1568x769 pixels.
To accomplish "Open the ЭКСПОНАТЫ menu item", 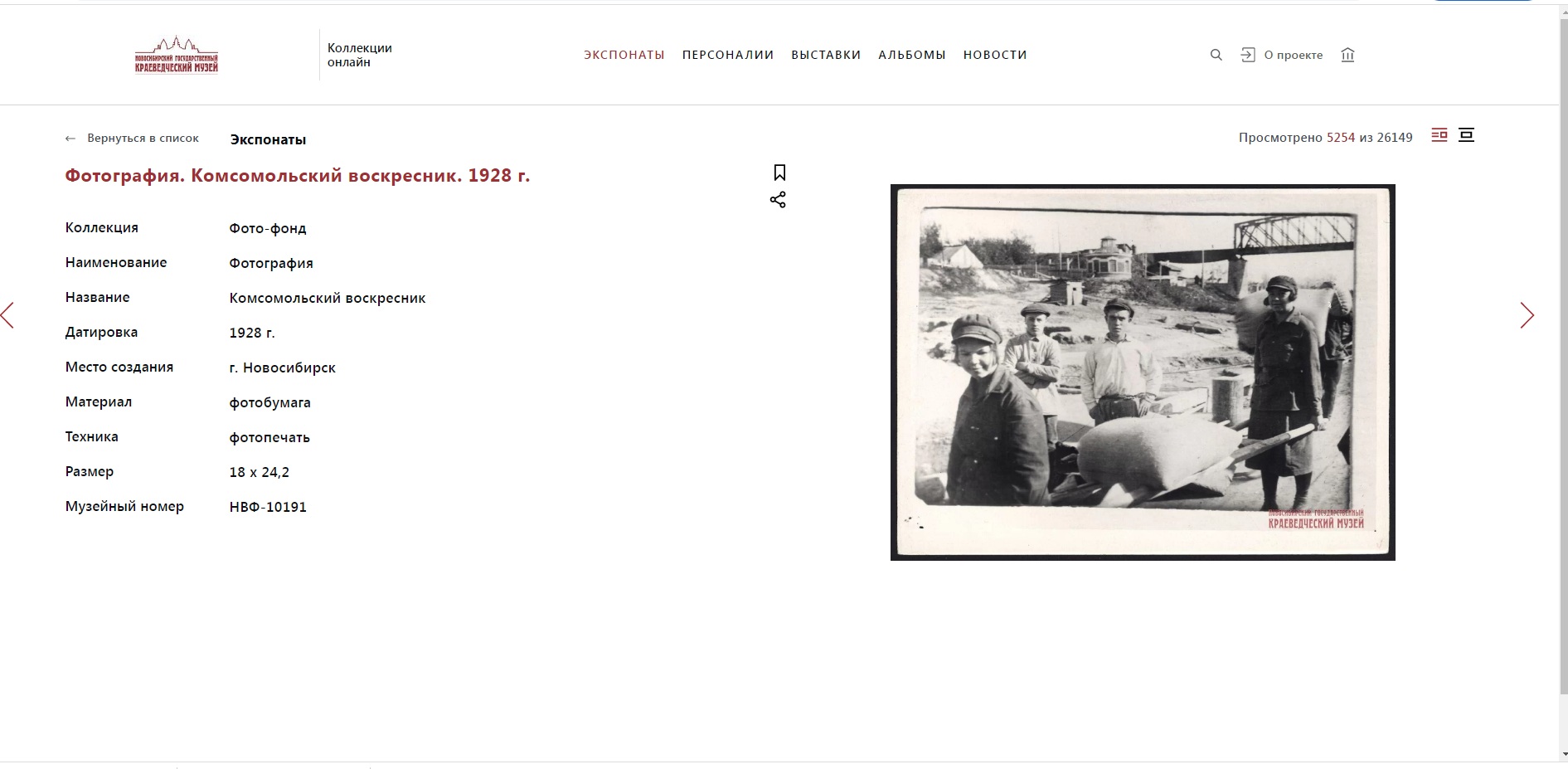I will coord(624,55).
